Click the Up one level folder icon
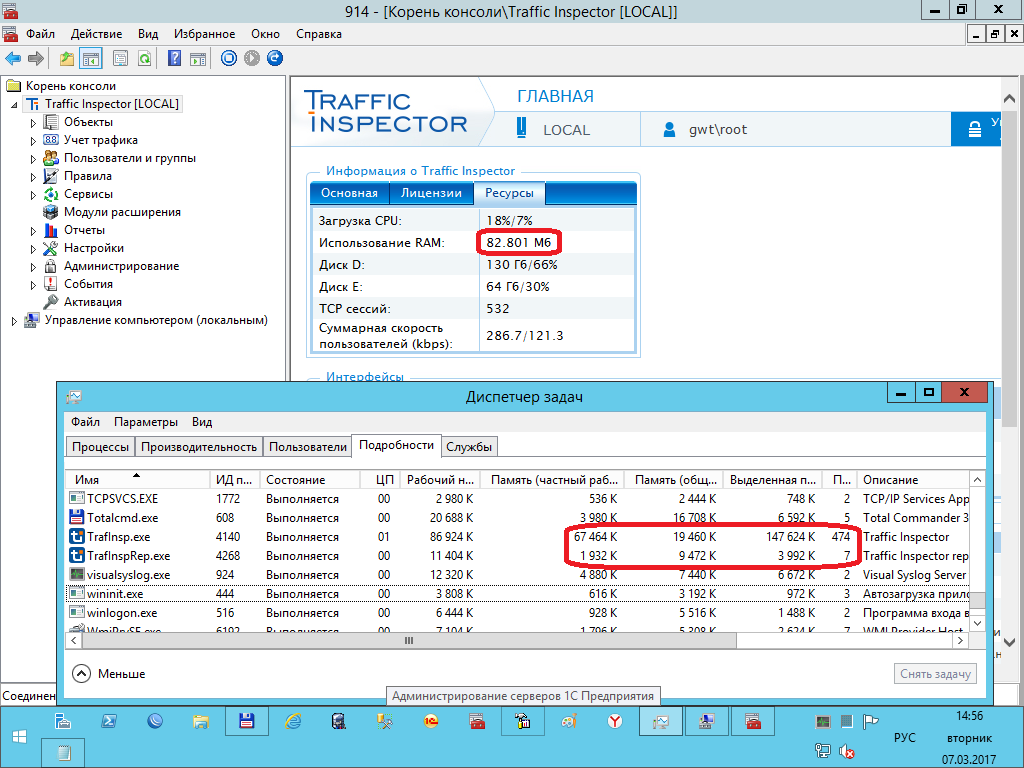 coord(67,59)
